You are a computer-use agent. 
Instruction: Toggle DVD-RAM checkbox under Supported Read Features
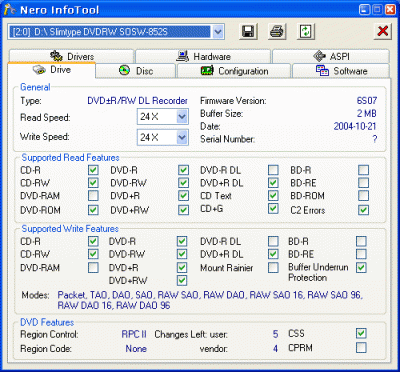pyautogui.click(x=93, y=195)
